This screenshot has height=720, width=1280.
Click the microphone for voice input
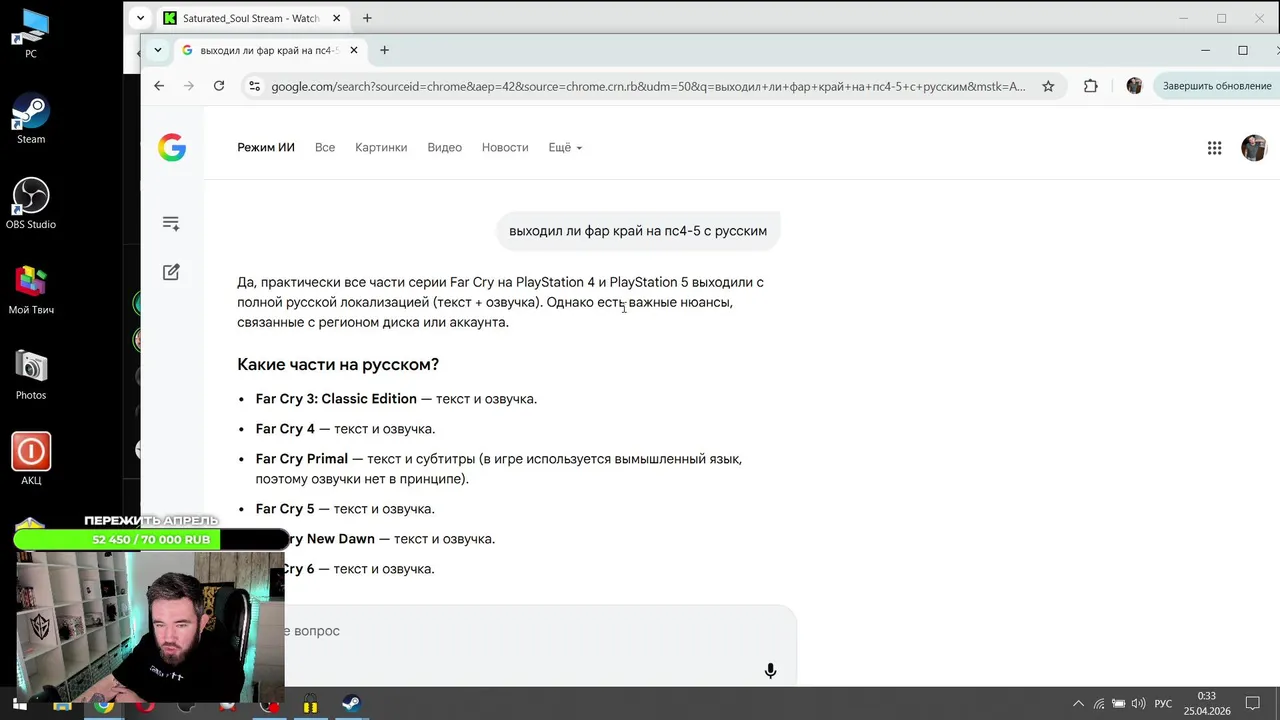pos(770,671)
